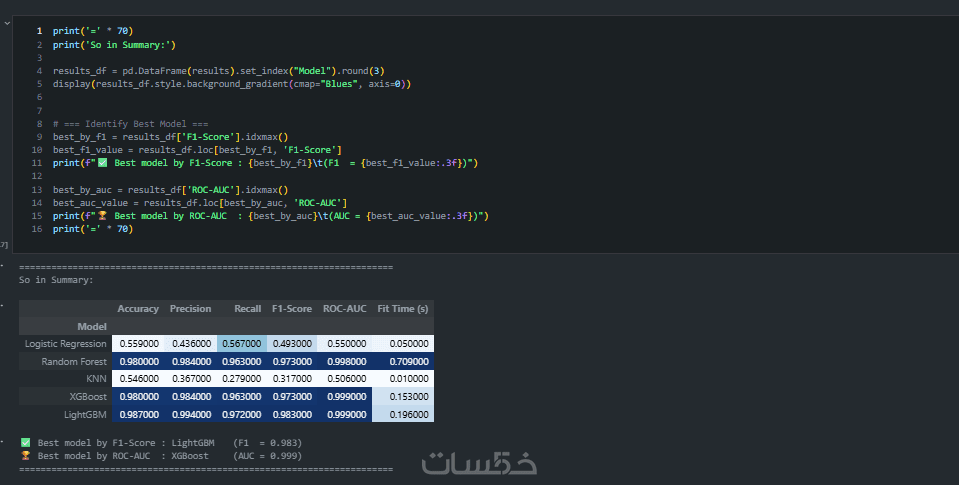Click the best_by_auc idxmax assignment line

(170, 190)
